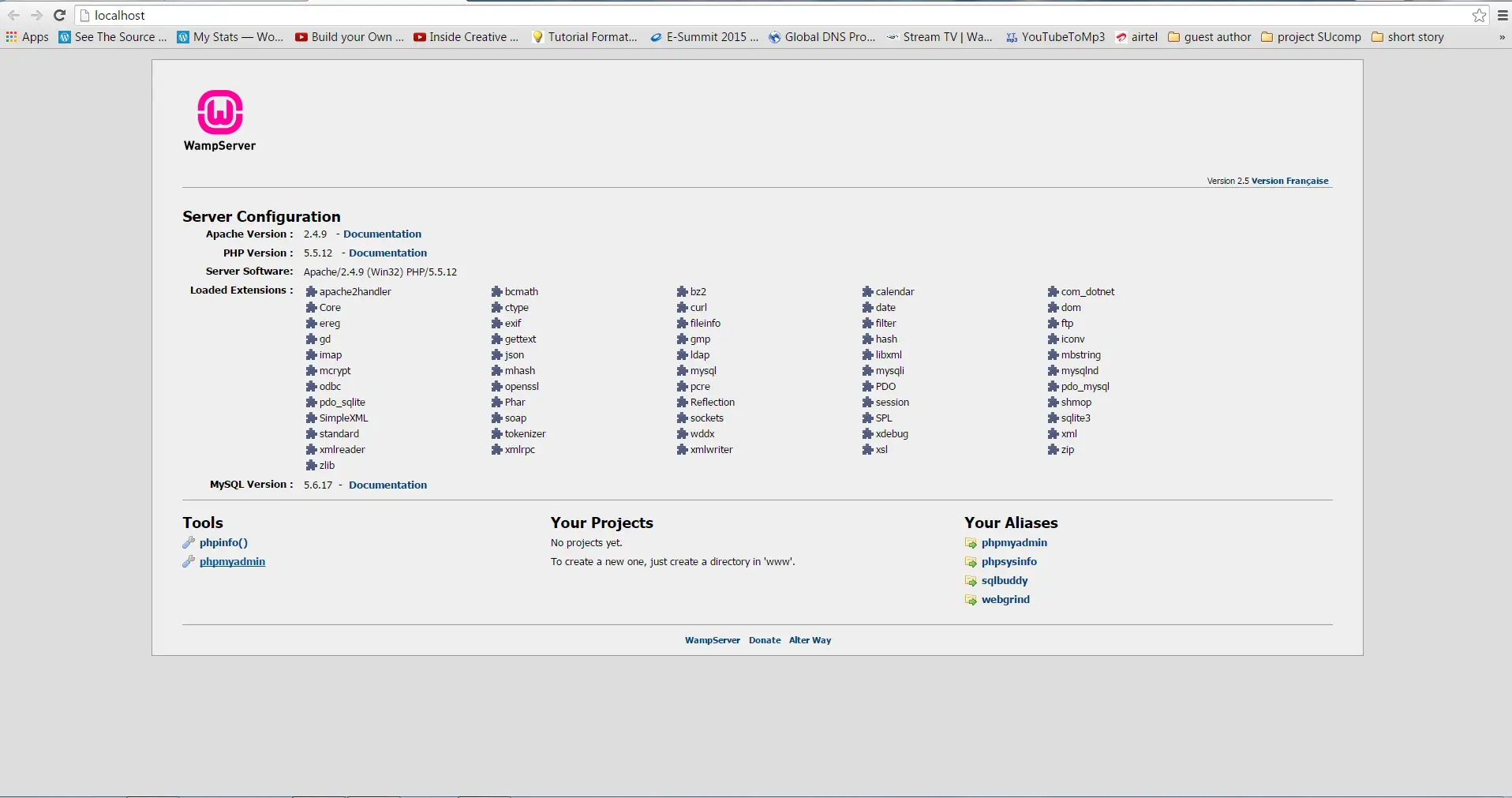Open webgrind alias link

pos(1005,599)
